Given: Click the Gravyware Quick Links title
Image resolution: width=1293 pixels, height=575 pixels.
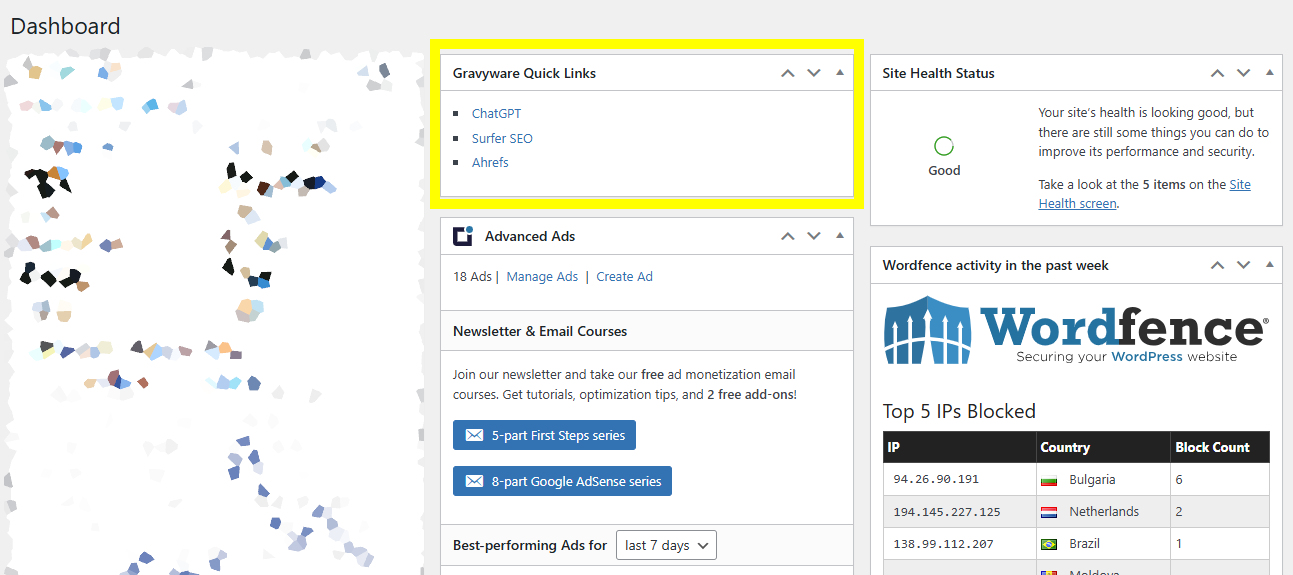Looking at the screenshot, I should point(524,73).
